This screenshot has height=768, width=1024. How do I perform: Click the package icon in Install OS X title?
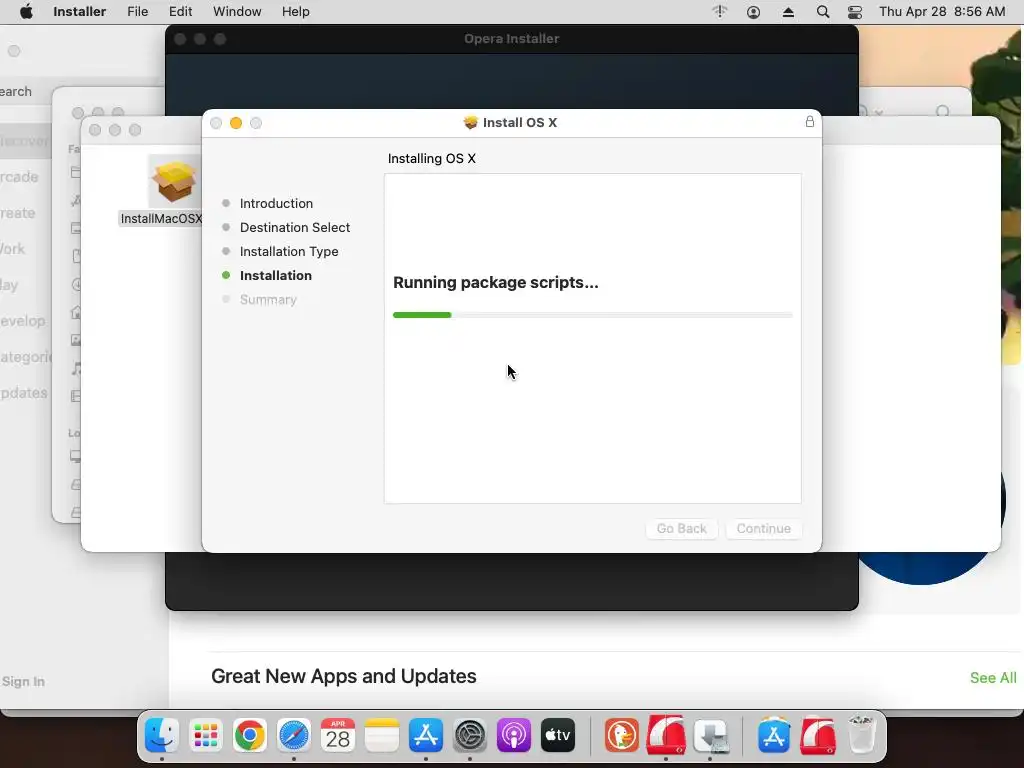[470, 122]
